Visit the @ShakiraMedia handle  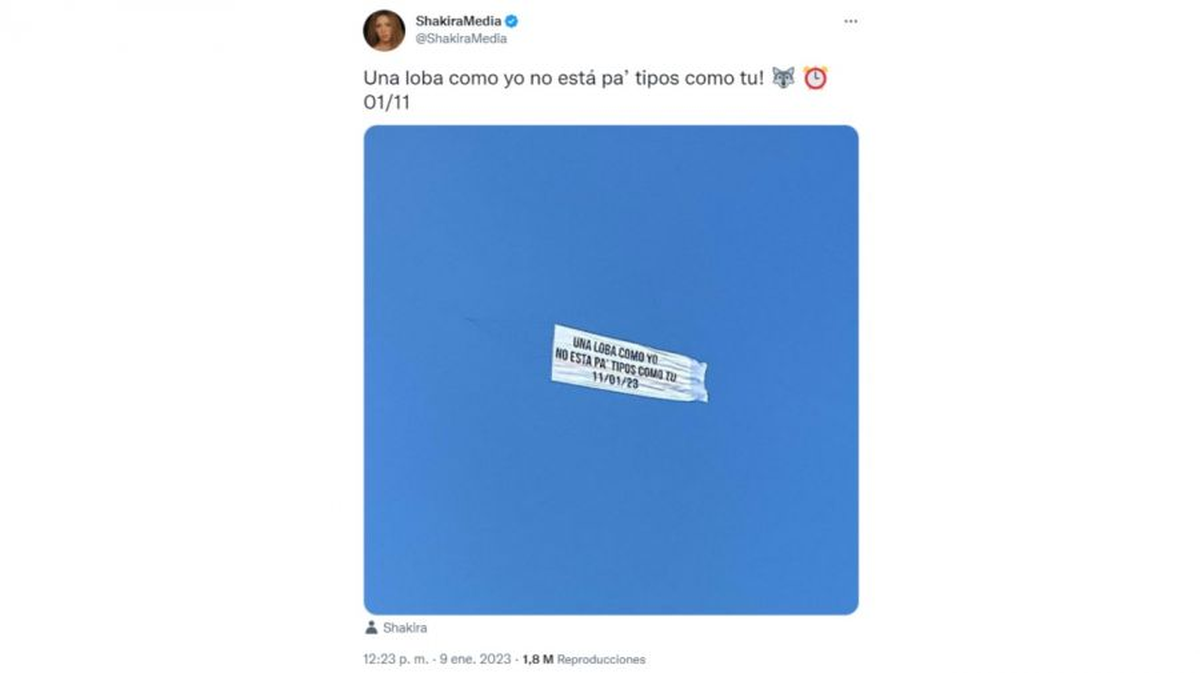(461, 38)
